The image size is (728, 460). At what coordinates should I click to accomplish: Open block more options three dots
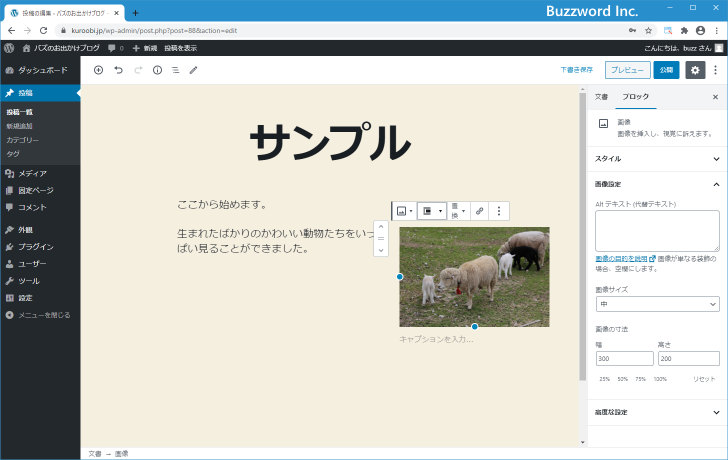tap(499, 211)
